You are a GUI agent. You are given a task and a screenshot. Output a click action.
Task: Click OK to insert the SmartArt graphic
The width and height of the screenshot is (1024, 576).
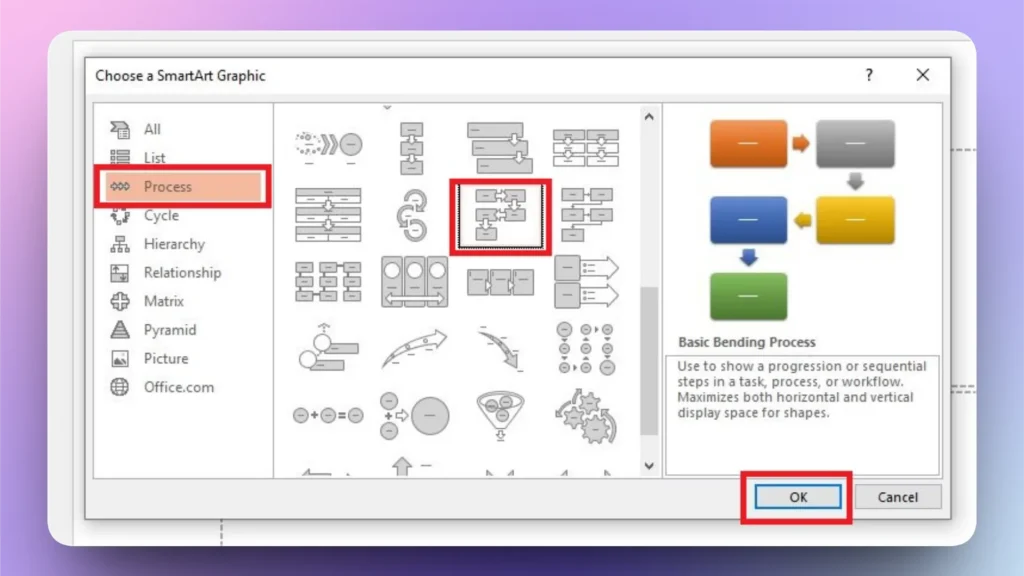coord(795,496)
